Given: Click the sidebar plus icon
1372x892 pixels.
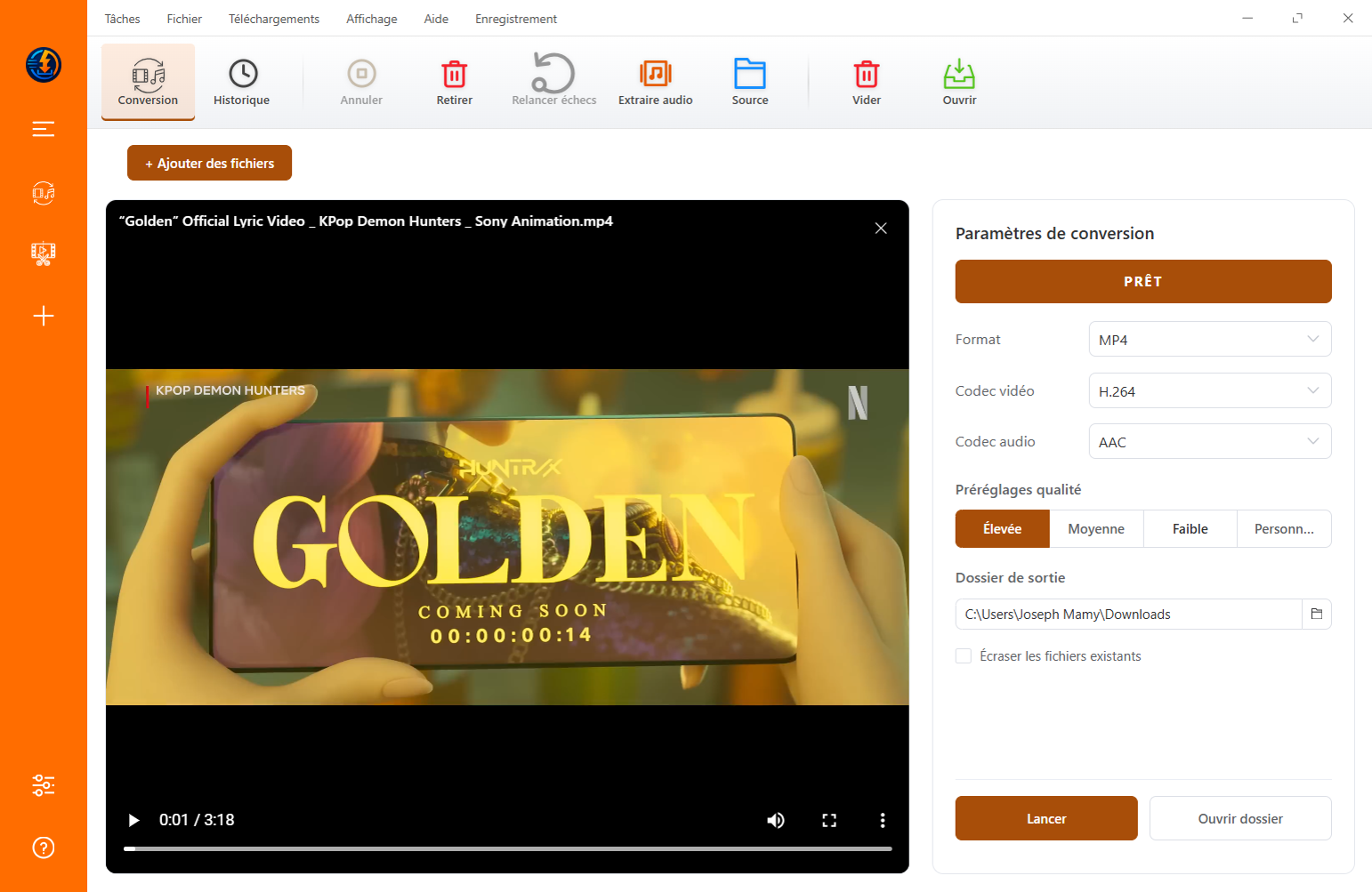Looking at the screenshot, I should click(x=44, y=316).
